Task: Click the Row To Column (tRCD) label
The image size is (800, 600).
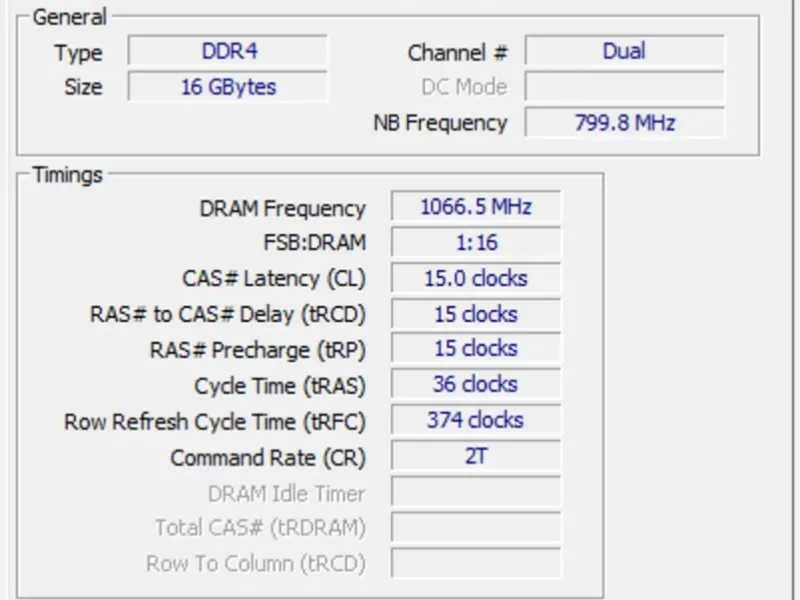Action: (256, 564)
